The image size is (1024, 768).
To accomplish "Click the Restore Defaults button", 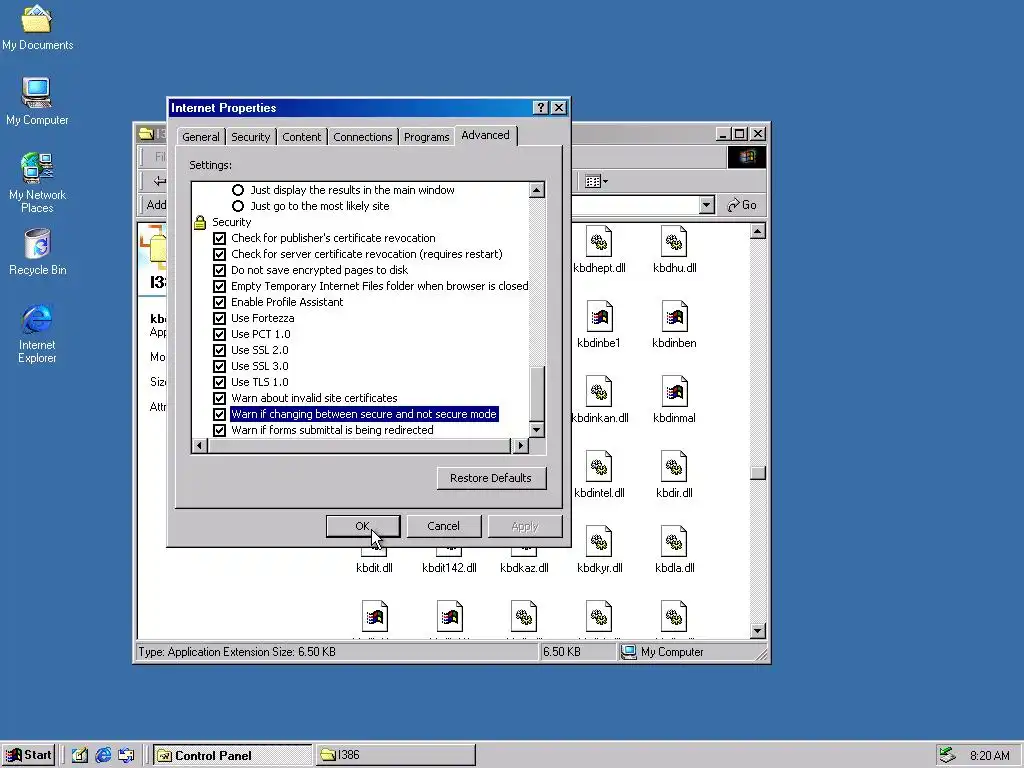I will pos(491,478).
